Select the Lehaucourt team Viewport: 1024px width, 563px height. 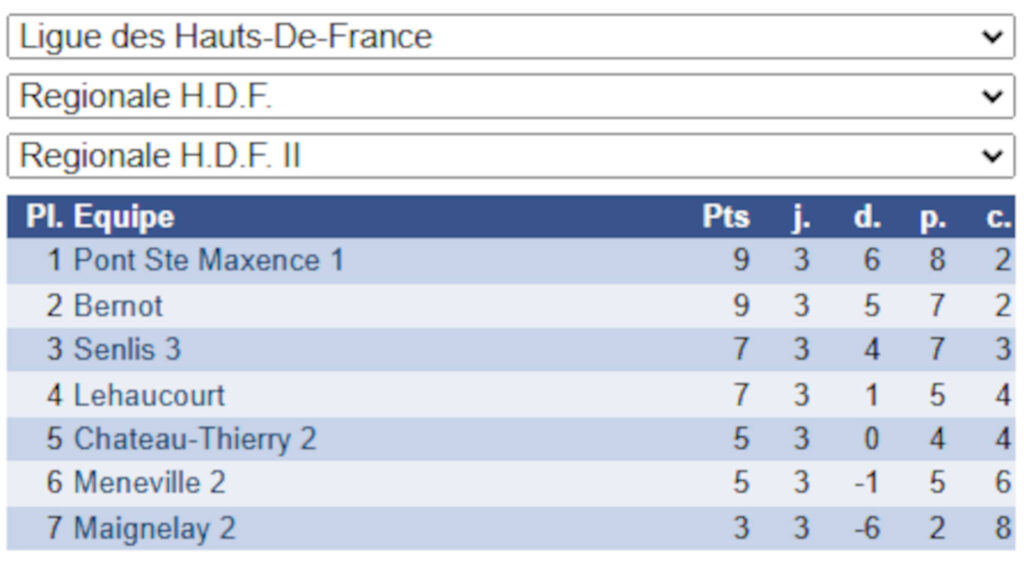click(149, 395)
